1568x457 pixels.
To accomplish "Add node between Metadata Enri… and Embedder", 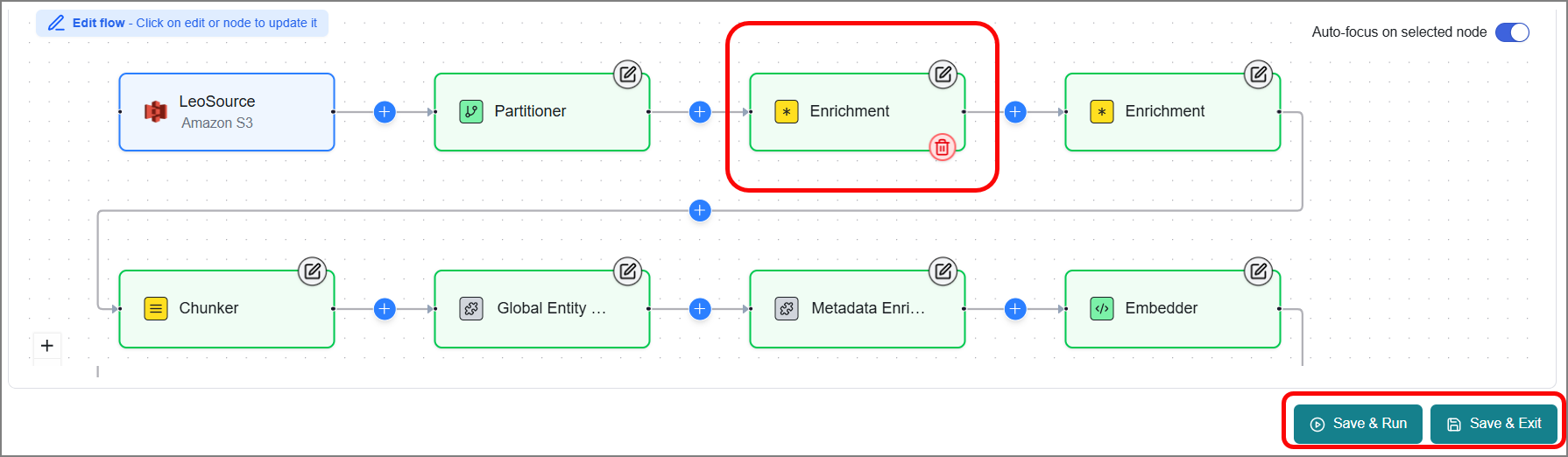I will [x=1015, y=309].
